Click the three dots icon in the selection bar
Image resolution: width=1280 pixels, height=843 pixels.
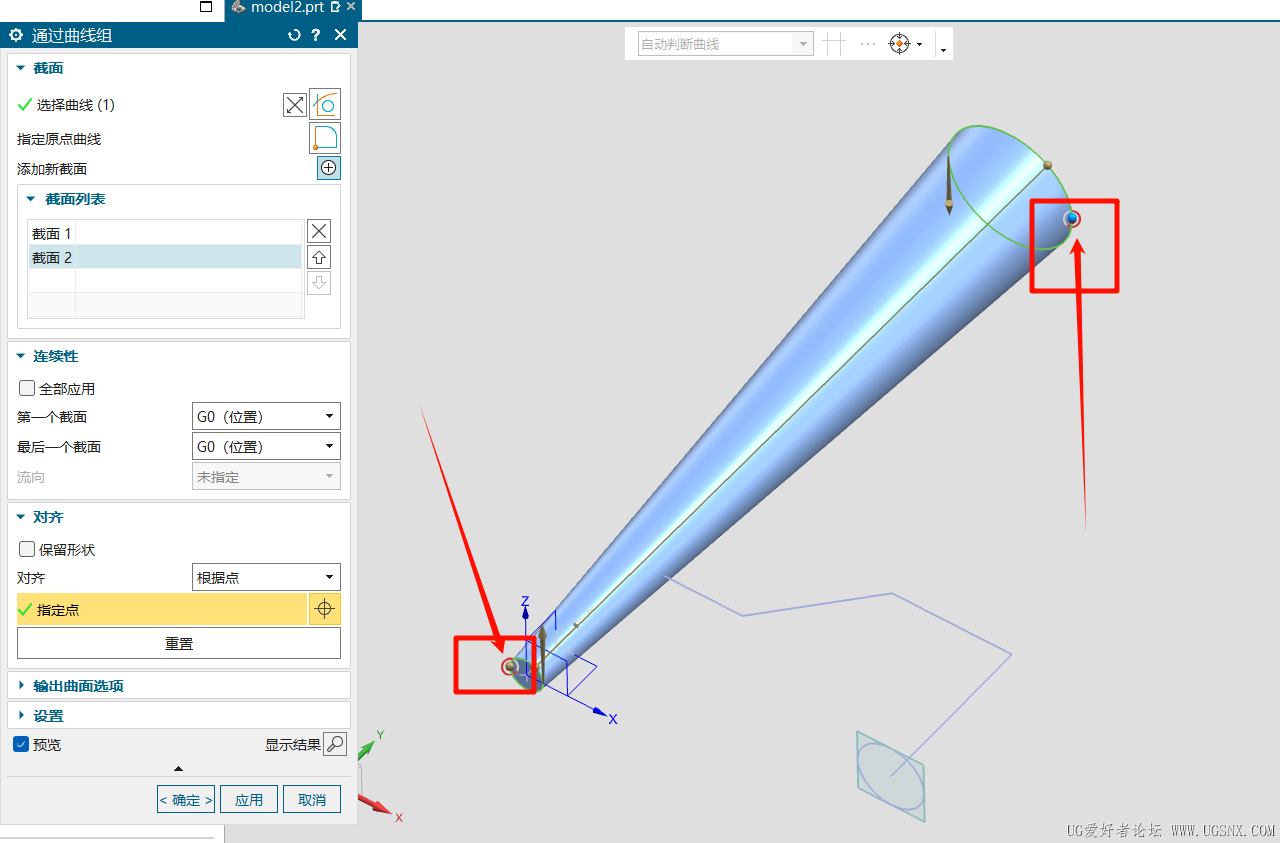tap(867, 44)
